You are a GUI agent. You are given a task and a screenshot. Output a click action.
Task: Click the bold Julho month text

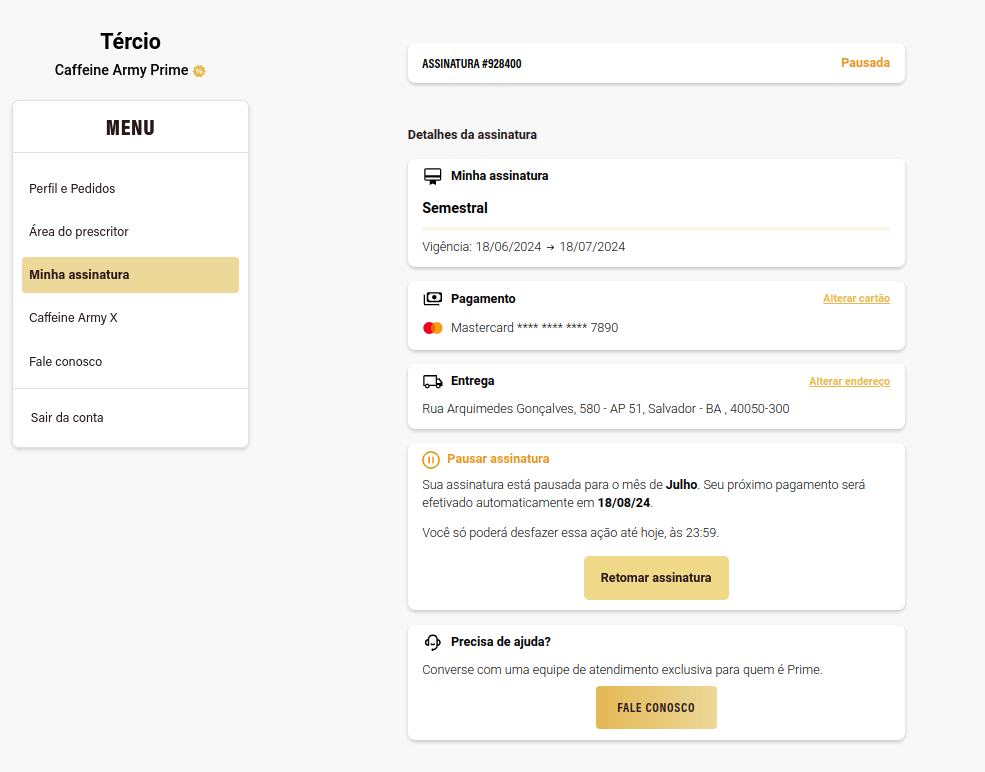(x=682, y=485)
